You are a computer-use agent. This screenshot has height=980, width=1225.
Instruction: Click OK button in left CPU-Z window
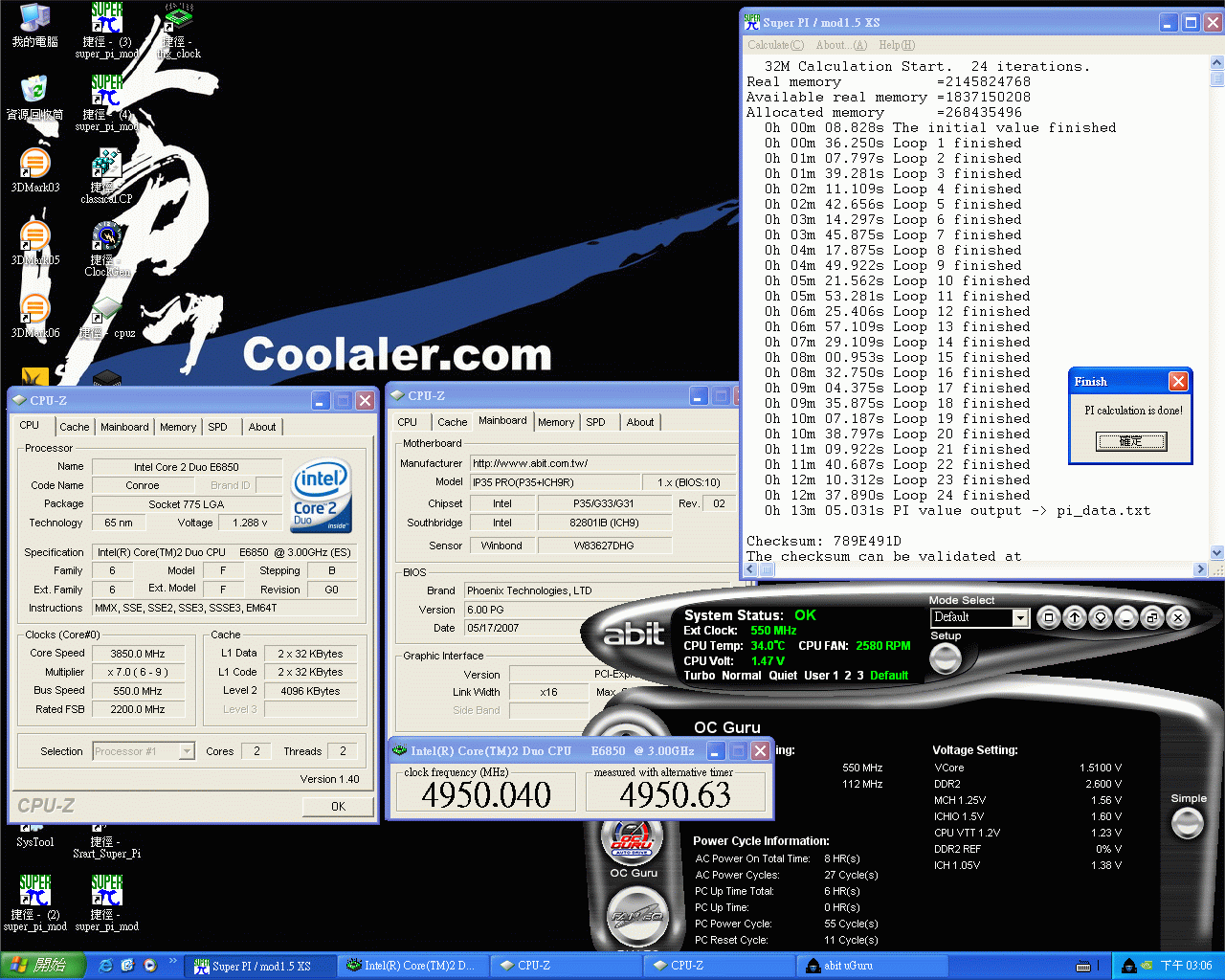tap(338, 806)
